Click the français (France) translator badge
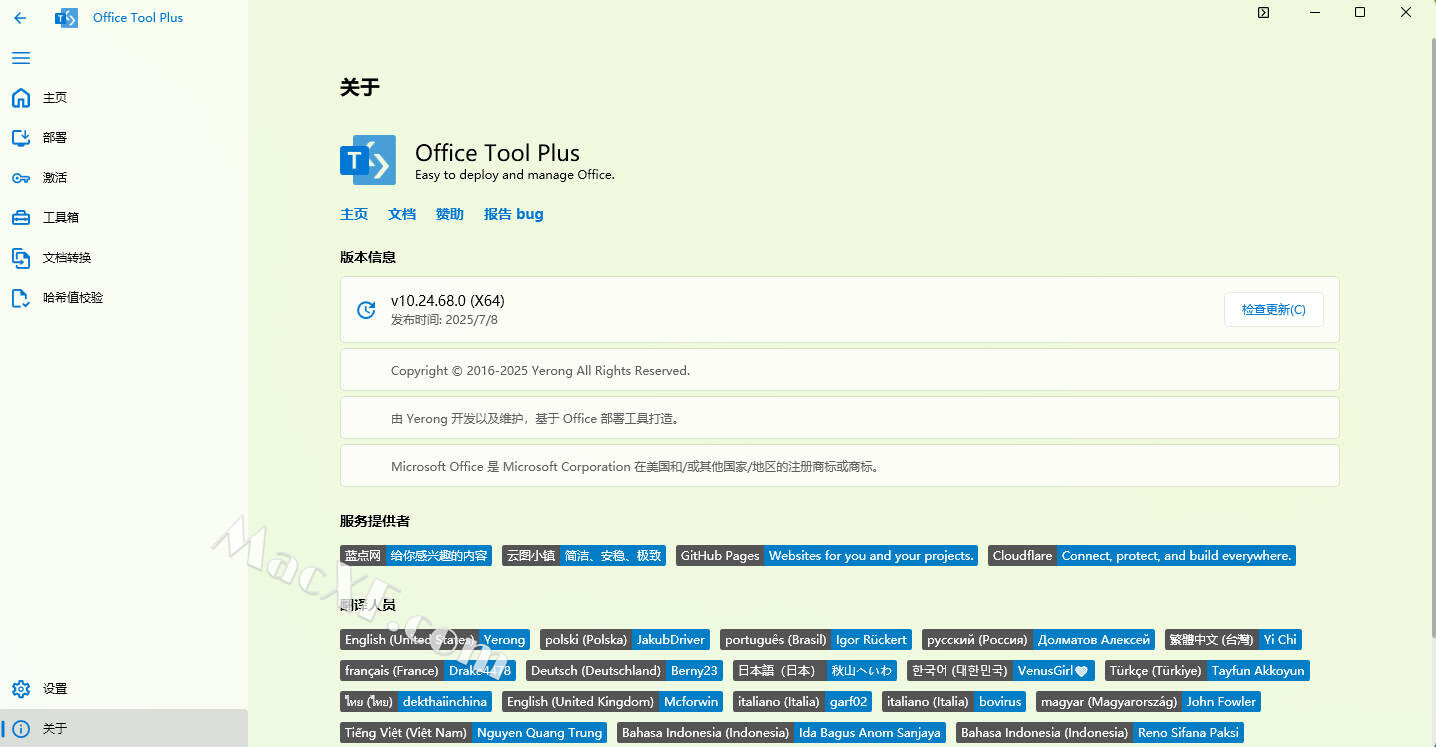The height and width of the screenshot is (747, 1436). click(x=428, y=671)
